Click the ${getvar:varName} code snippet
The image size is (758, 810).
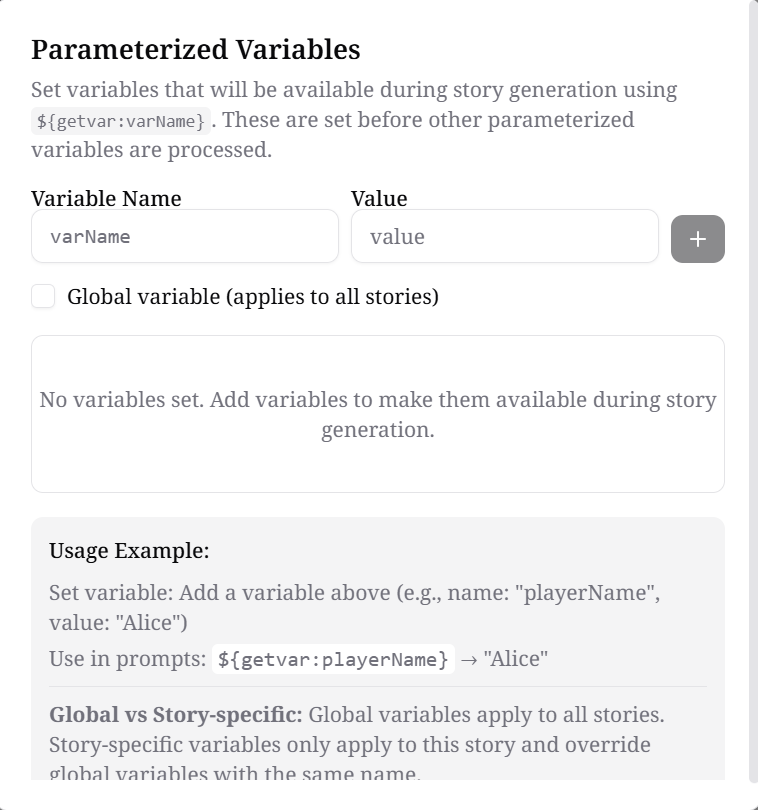pos(121,121)
